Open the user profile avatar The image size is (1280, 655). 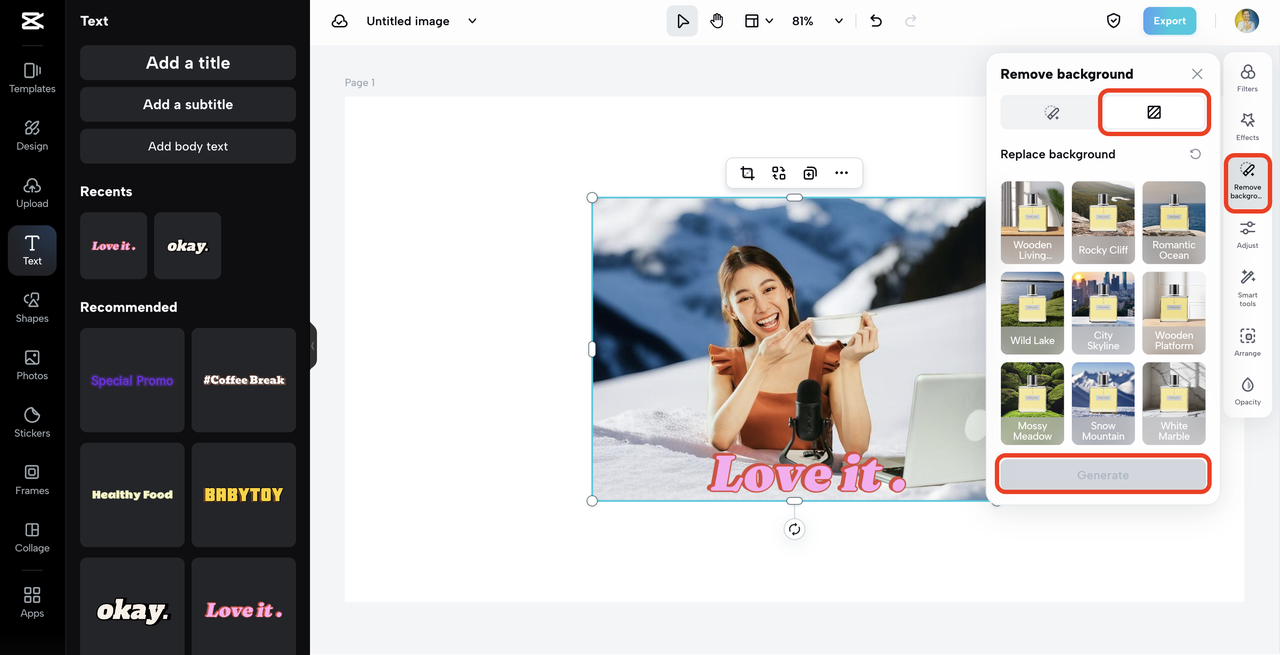pyautogui.click(x=1246, y=21)
